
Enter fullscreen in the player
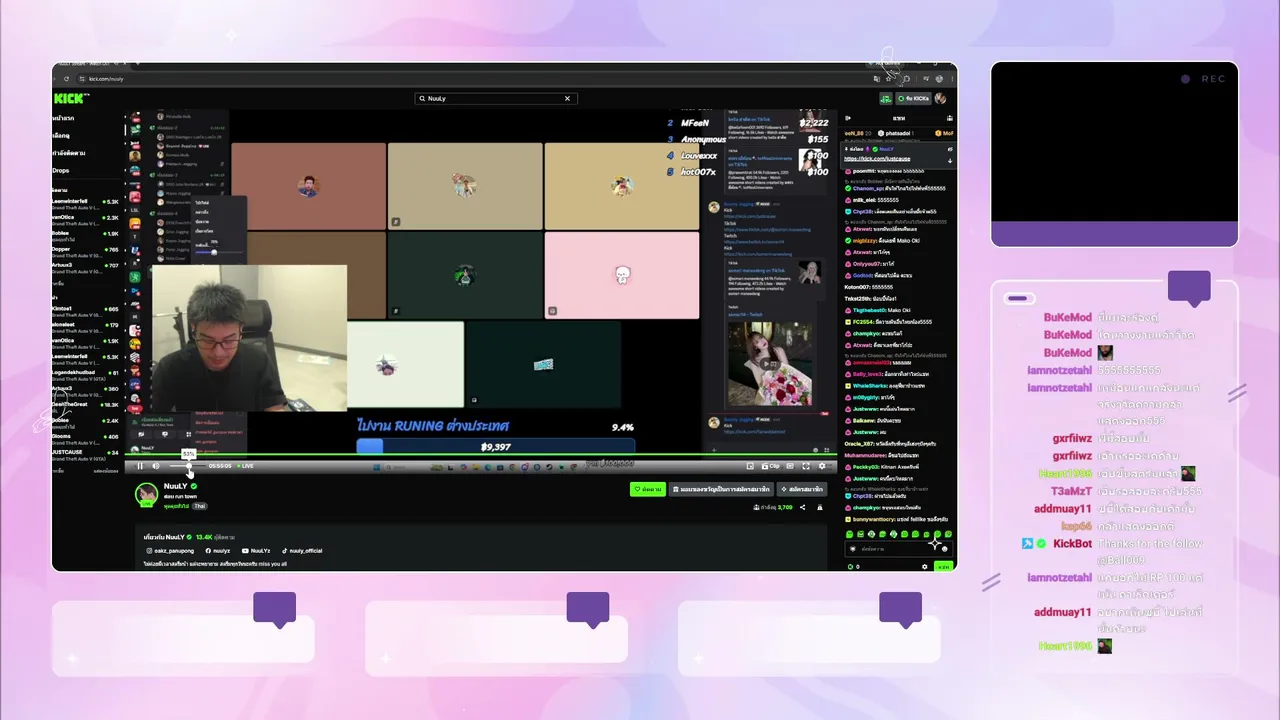806,466
